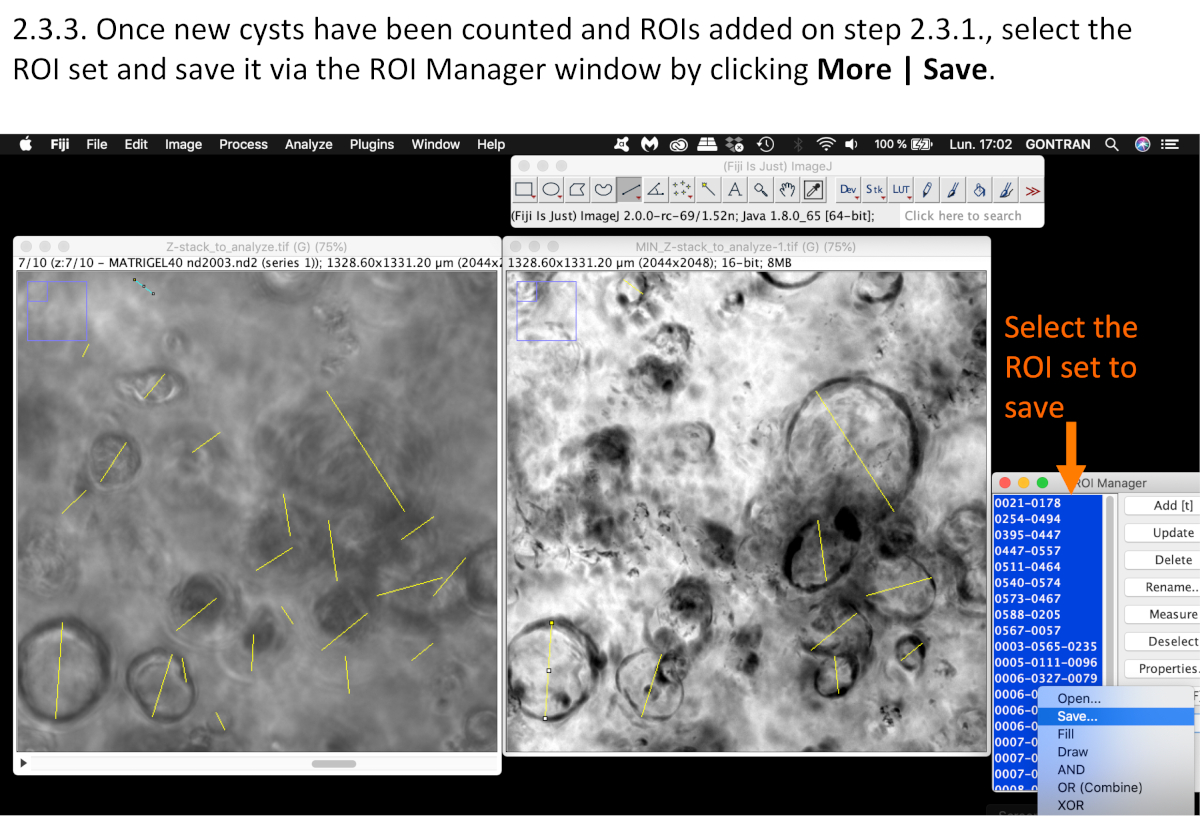Open Spotlight search in menu bar

pyautogui.click(x=1111, y=144)
